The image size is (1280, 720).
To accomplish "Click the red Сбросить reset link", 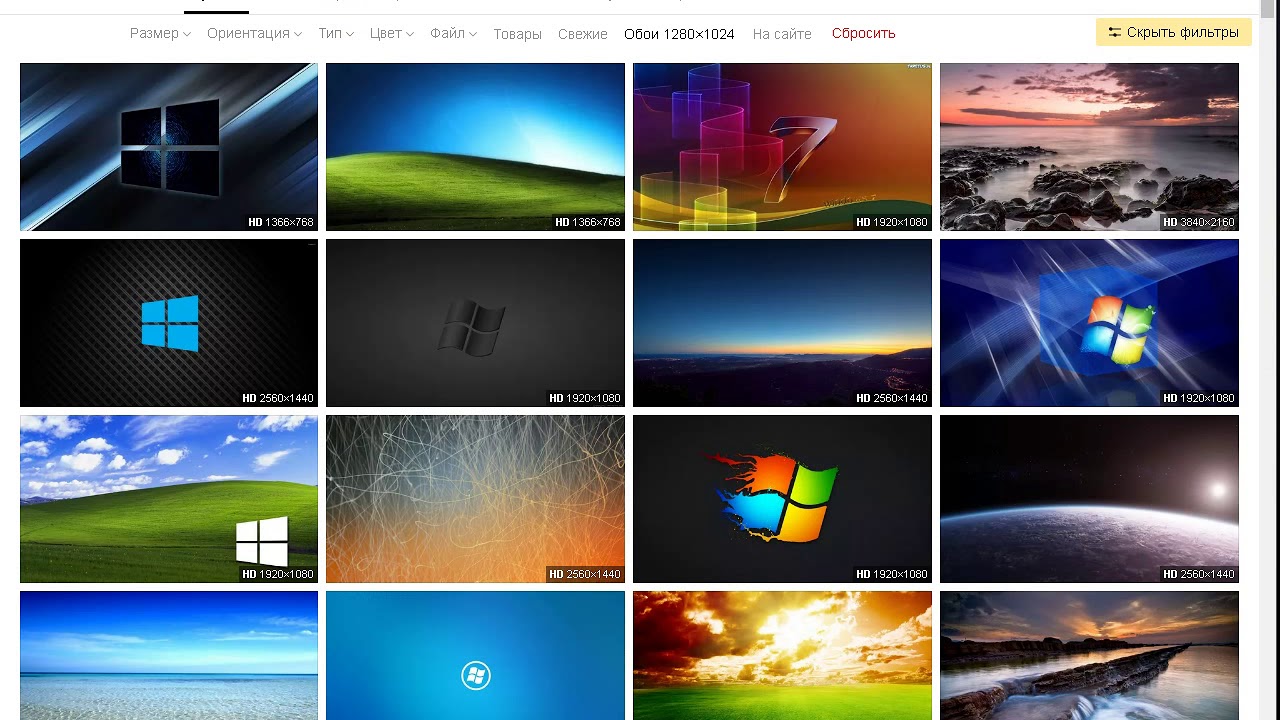I will (x=863, y=33).
